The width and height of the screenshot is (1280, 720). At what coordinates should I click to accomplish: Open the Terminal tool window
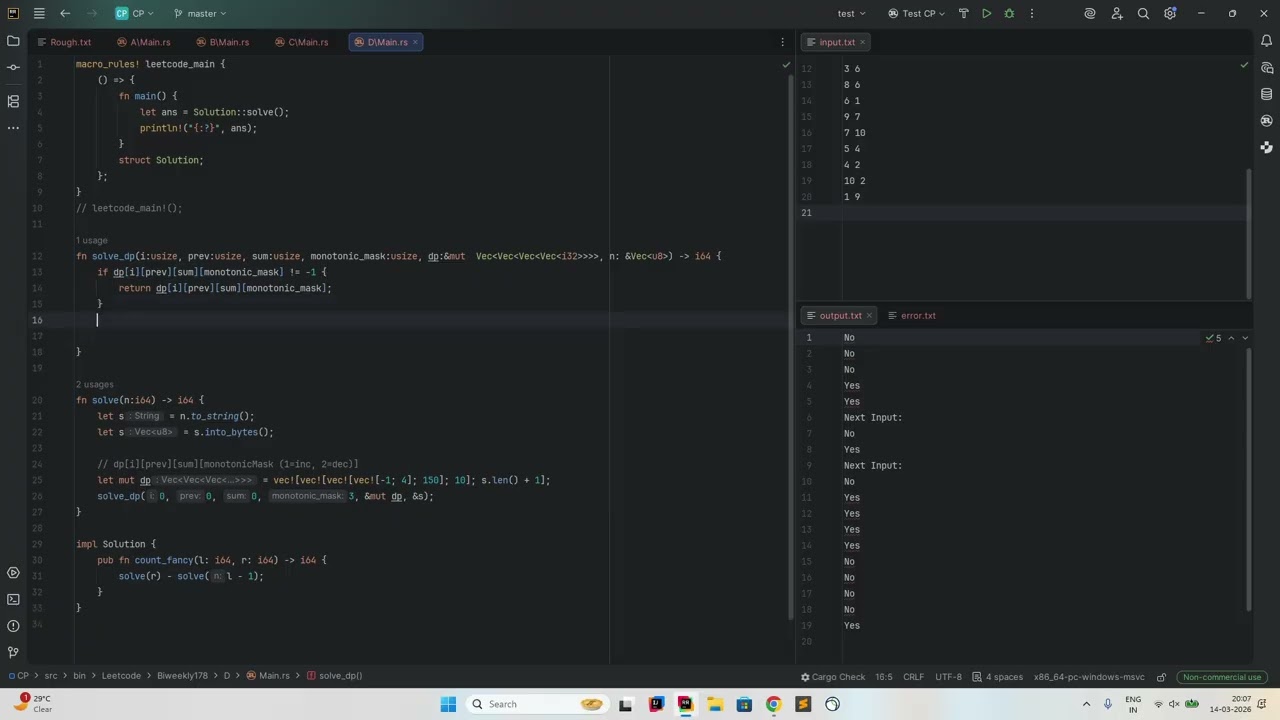tap(13, 599)
